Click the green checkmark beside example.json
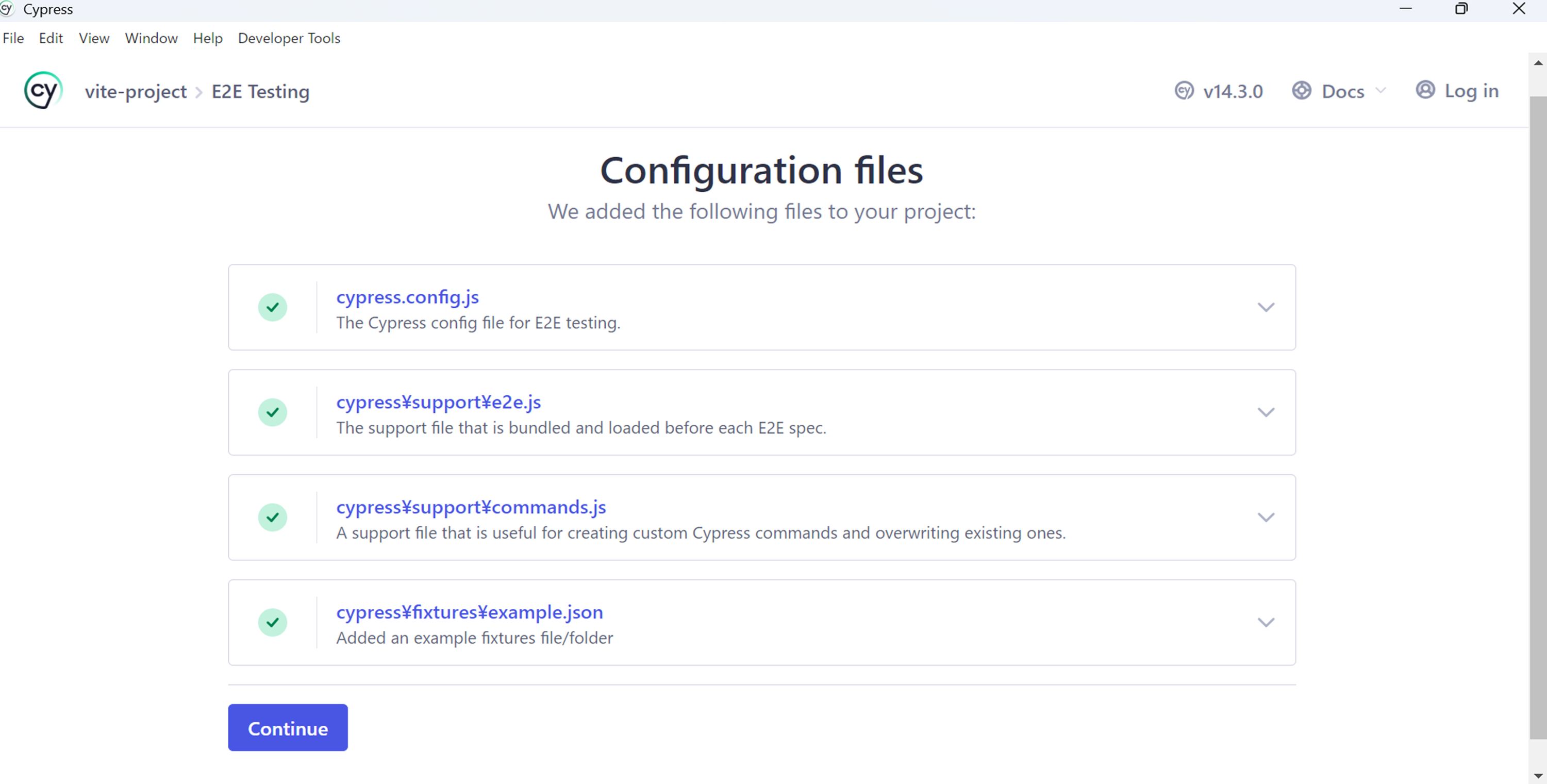 273,623
